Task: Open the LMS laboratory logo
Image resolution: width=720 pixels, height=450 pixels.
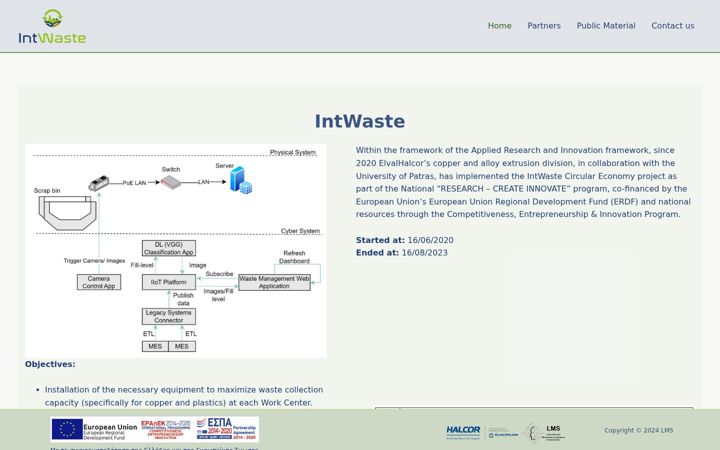Action: (546, 433)
